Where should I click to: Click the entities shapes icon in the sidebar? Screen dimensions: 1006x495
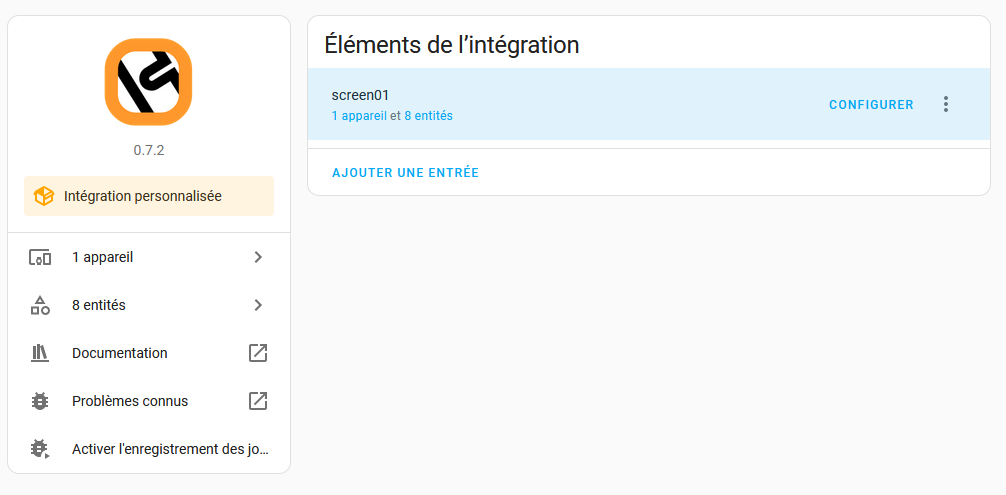(40, 305)
